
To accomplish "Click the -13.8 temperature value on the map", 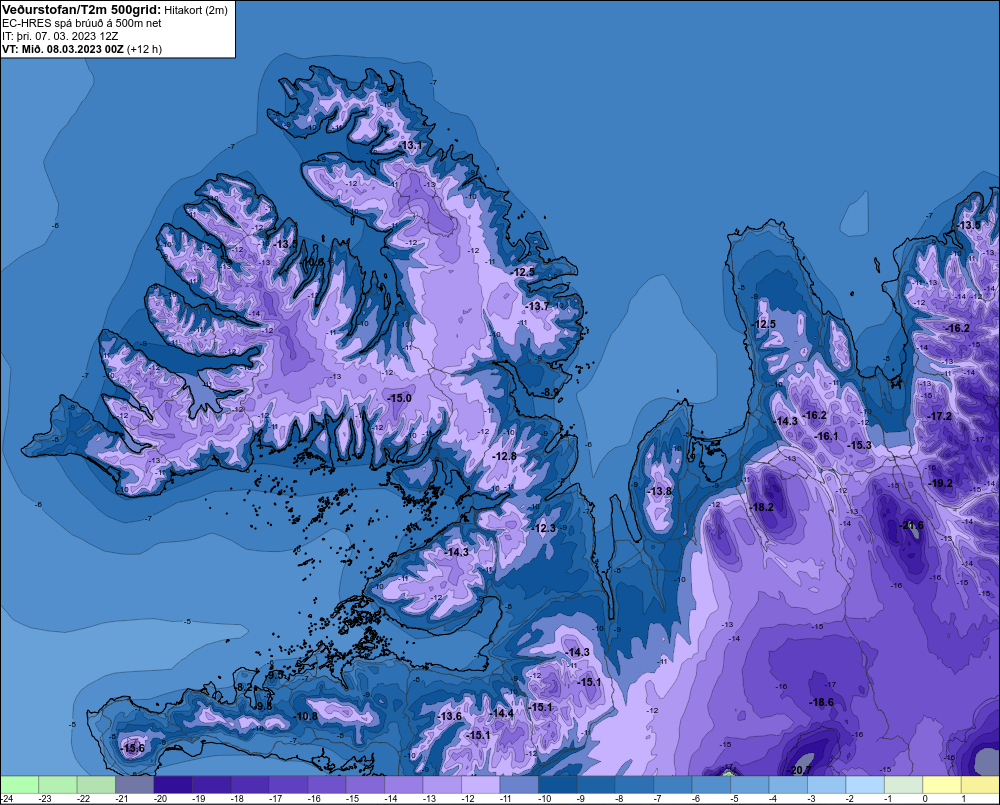I will coord(659,491).
